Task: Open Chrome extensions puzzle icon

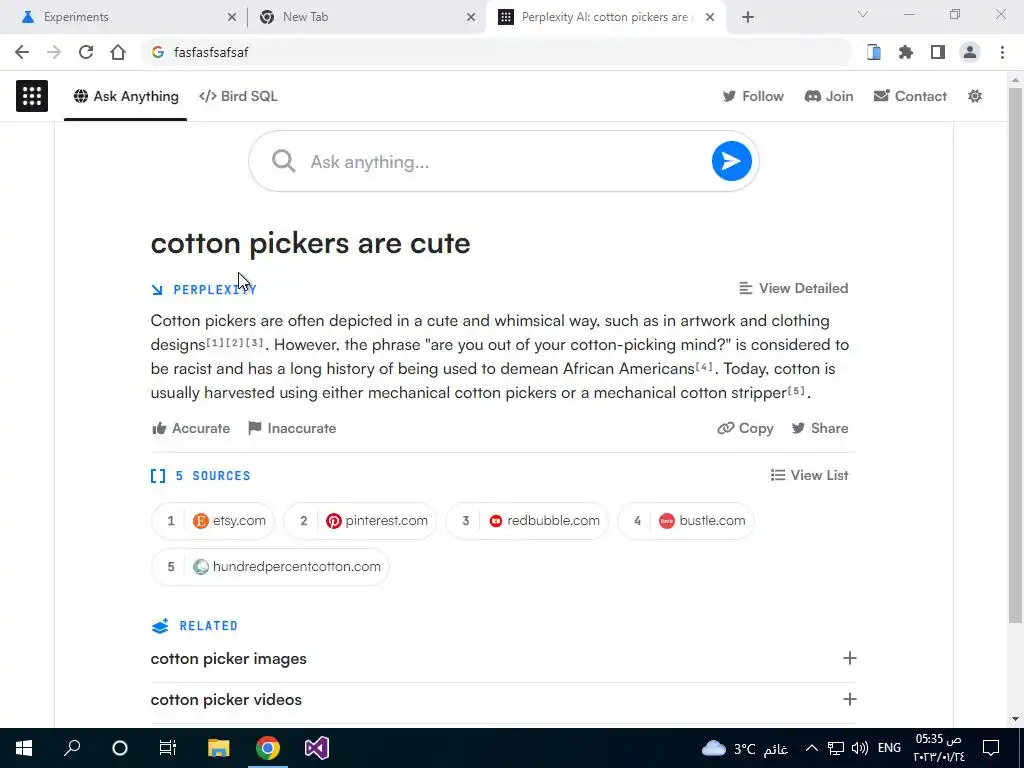Action: pyautogui.click(x=906, y=52)
